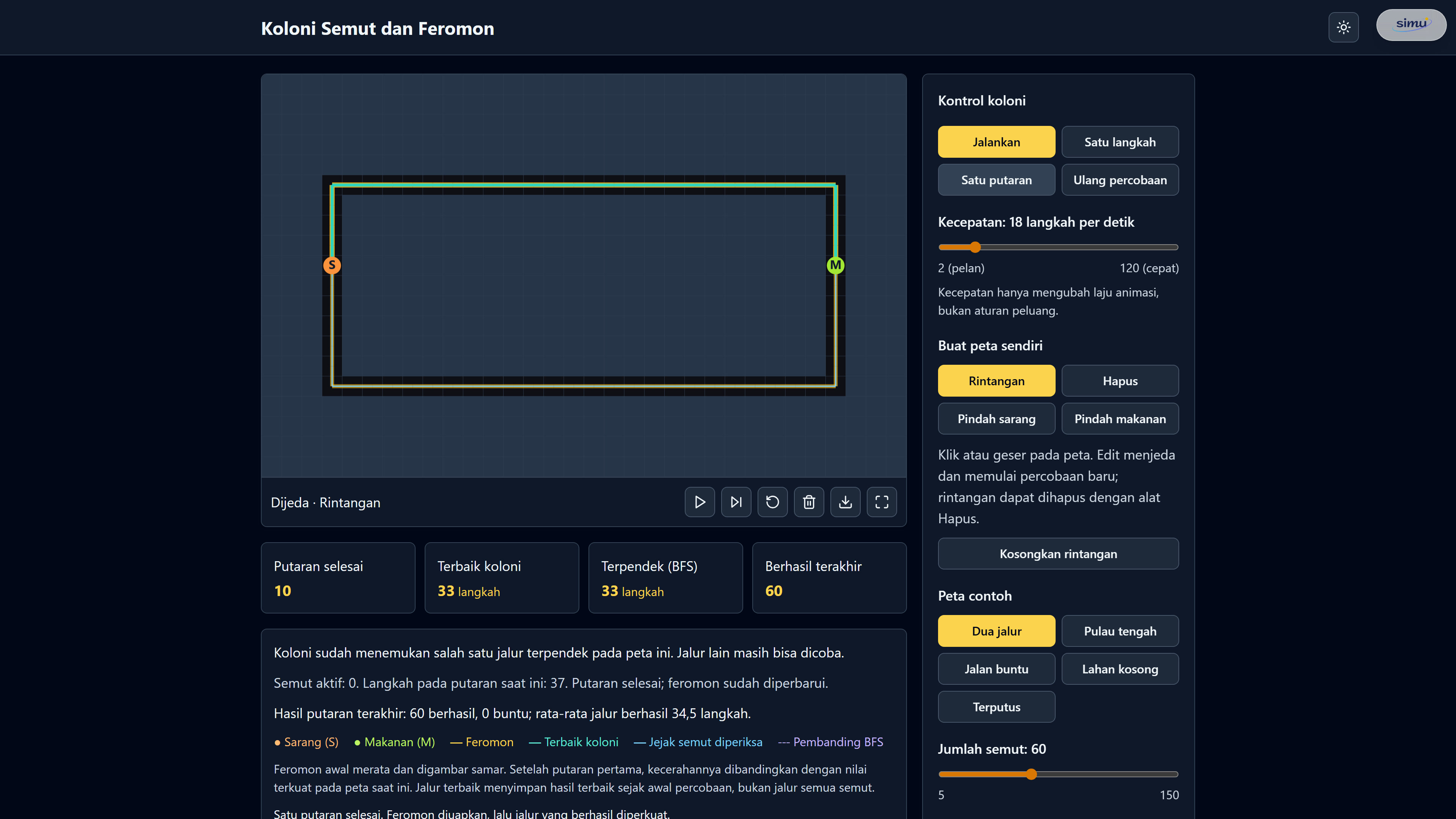The width and height of the screenshot is (1456, 819).
Task: Load the Lahan kosong sample map
Action: [1120, 668]
